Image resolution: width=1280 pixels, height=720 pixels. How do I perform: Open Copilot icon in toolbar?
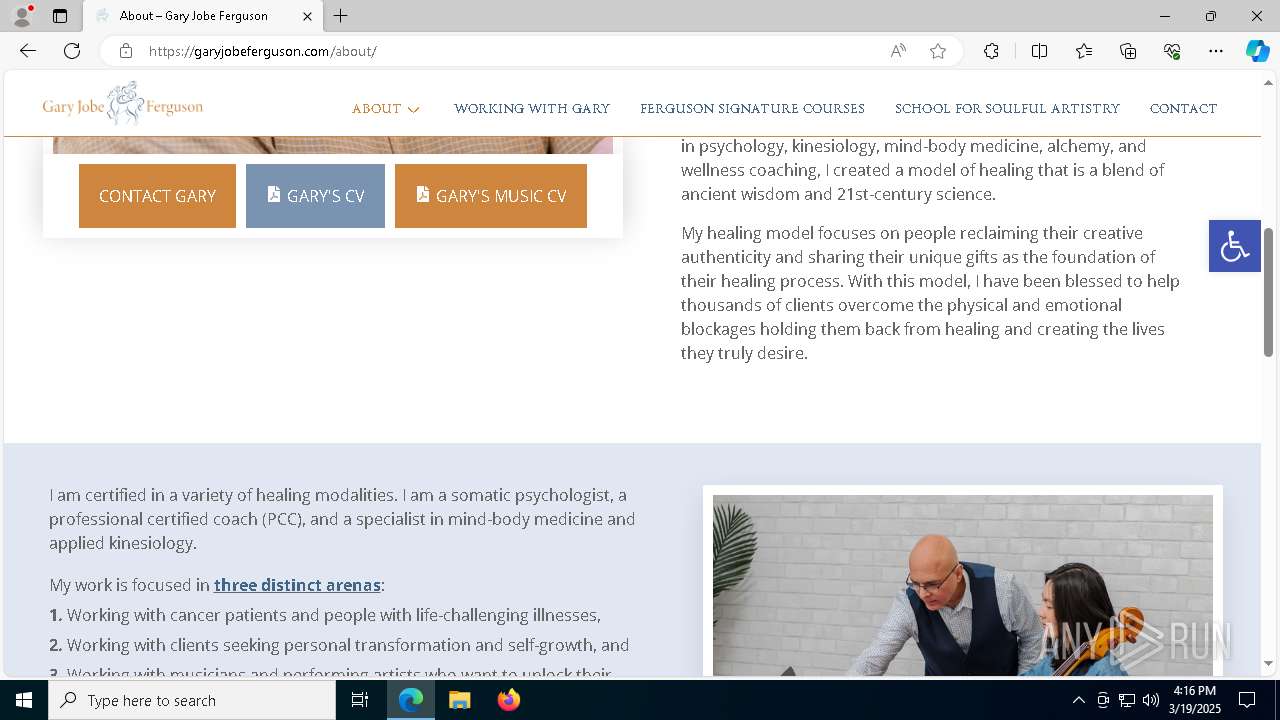point(1257,51)
